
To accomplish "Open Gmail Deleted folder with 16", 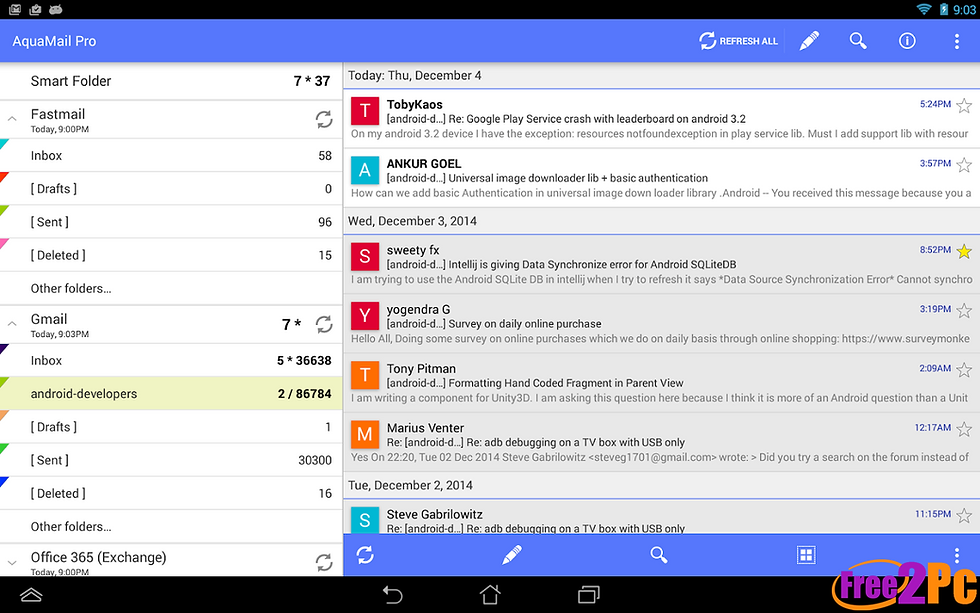I will click(171, 493).
